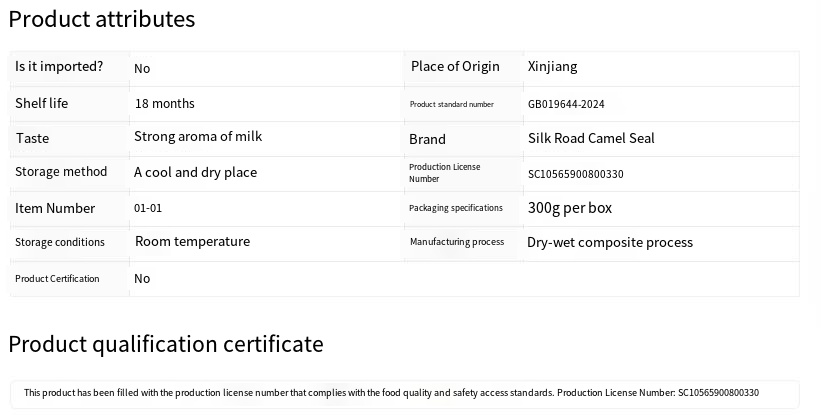Viewport: 821px width, 415px height.
Task: Select 'Room temperature' storage conditions value
Action: (192, 241)
